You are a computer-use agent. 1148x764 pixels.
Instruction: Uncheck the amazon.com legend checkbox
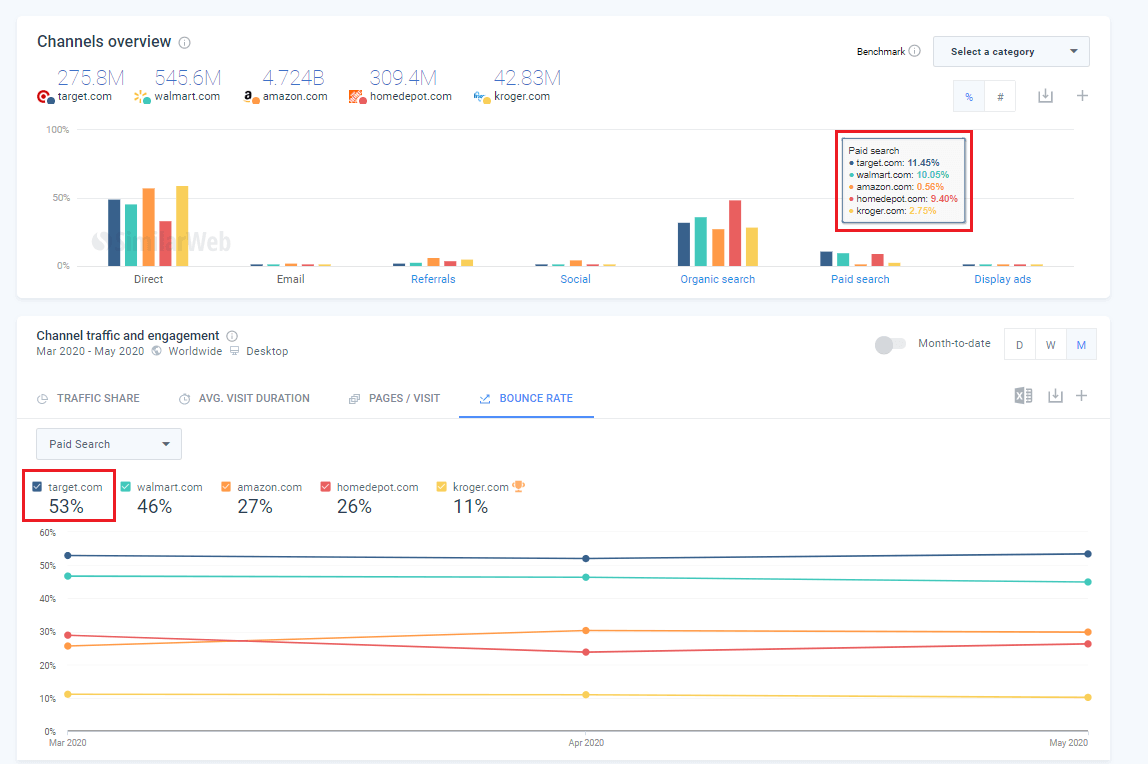(x=226, y=487)
